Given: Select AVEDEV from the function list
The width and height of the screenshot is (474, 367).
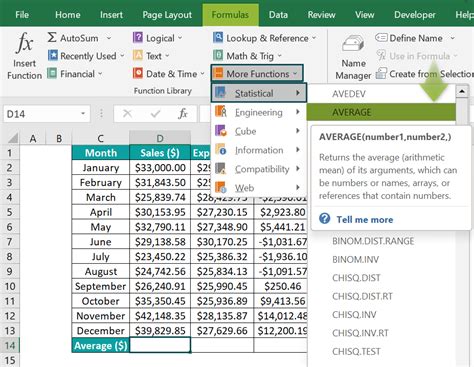Looking at the screenshot, I should coord(381,94).
